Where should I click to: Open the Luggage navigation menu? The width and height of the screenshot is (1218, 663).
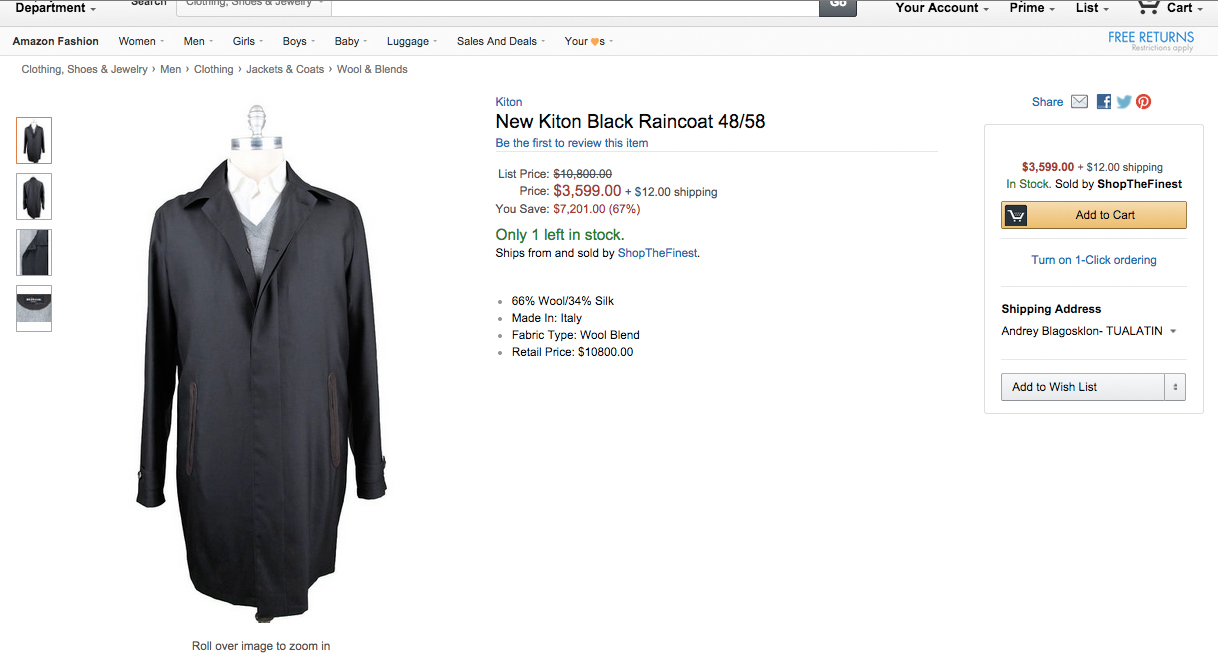(x=412, y=41)
